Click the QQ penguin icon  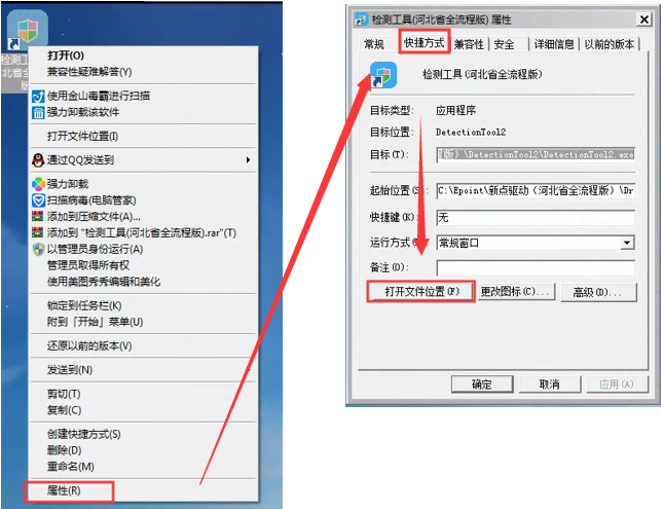coord(38,160)
